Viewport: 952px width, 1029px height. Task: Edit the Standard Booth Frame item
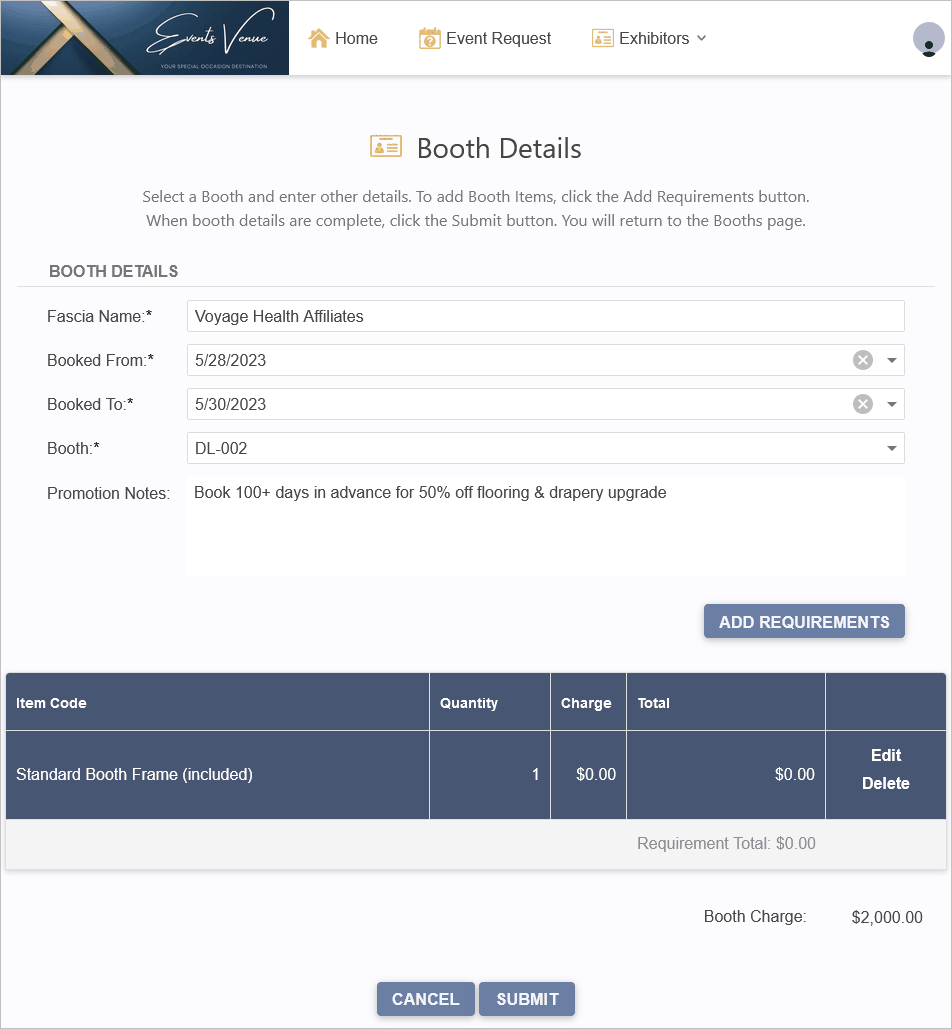click(x=886, y=755)
